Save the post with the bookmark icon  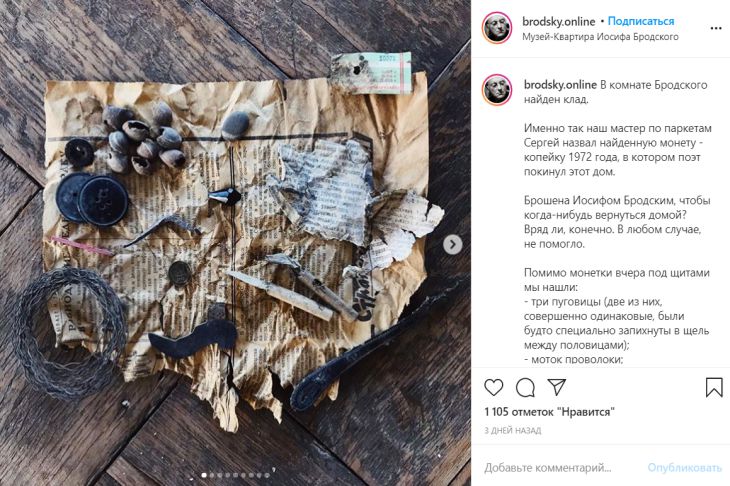coord(714,387)
